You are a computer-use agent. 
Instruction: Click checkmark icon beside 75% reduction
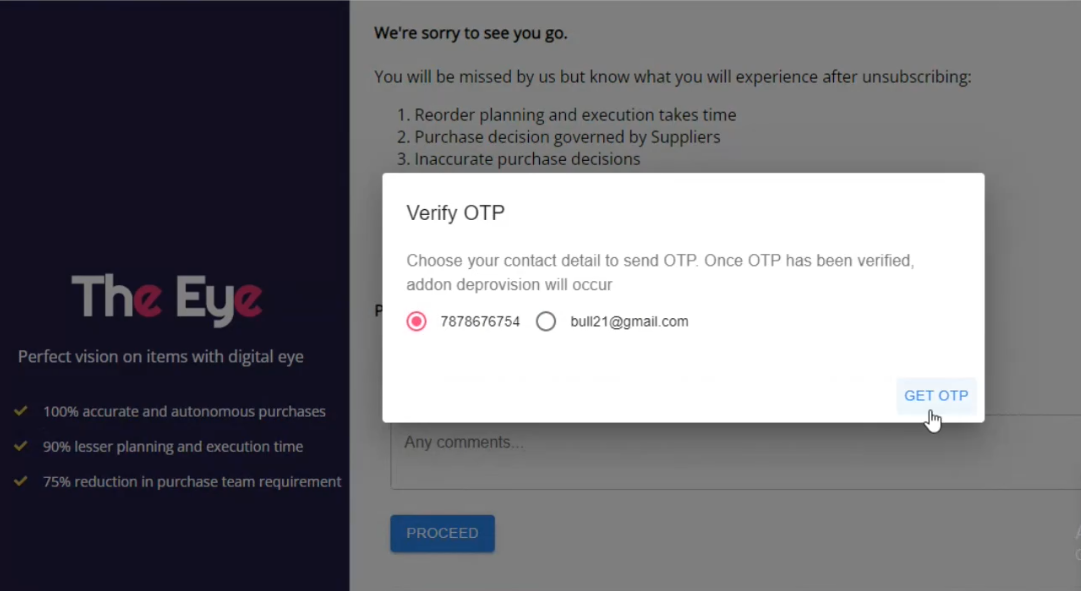click(20, 481)
